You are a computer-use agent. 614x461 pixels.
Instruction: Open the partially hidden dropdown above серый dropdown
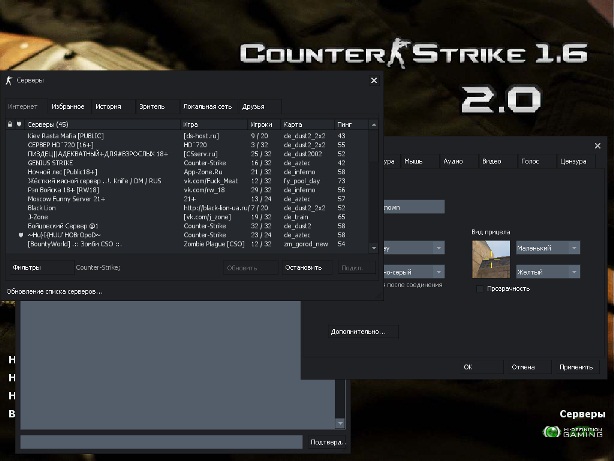point(414,248)
